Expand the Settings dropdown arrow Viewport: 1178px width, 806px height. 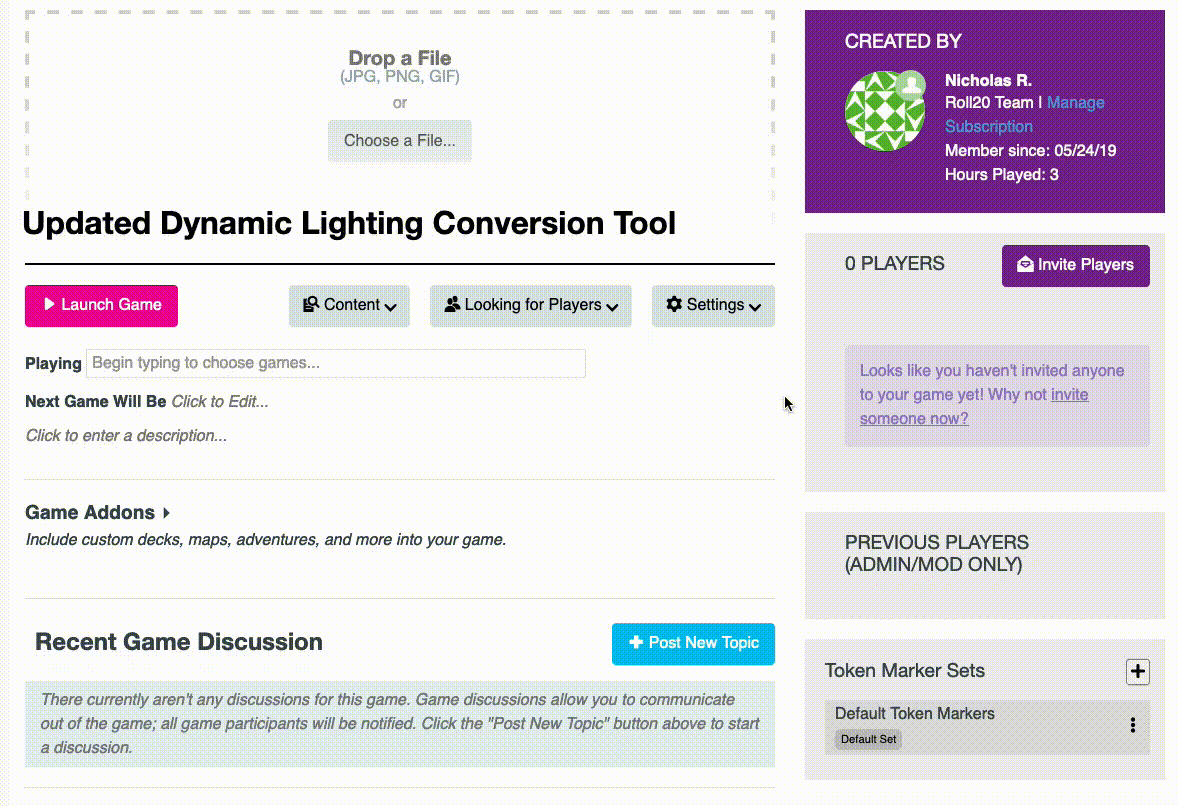pyautogui.click(x=755, y=307)
